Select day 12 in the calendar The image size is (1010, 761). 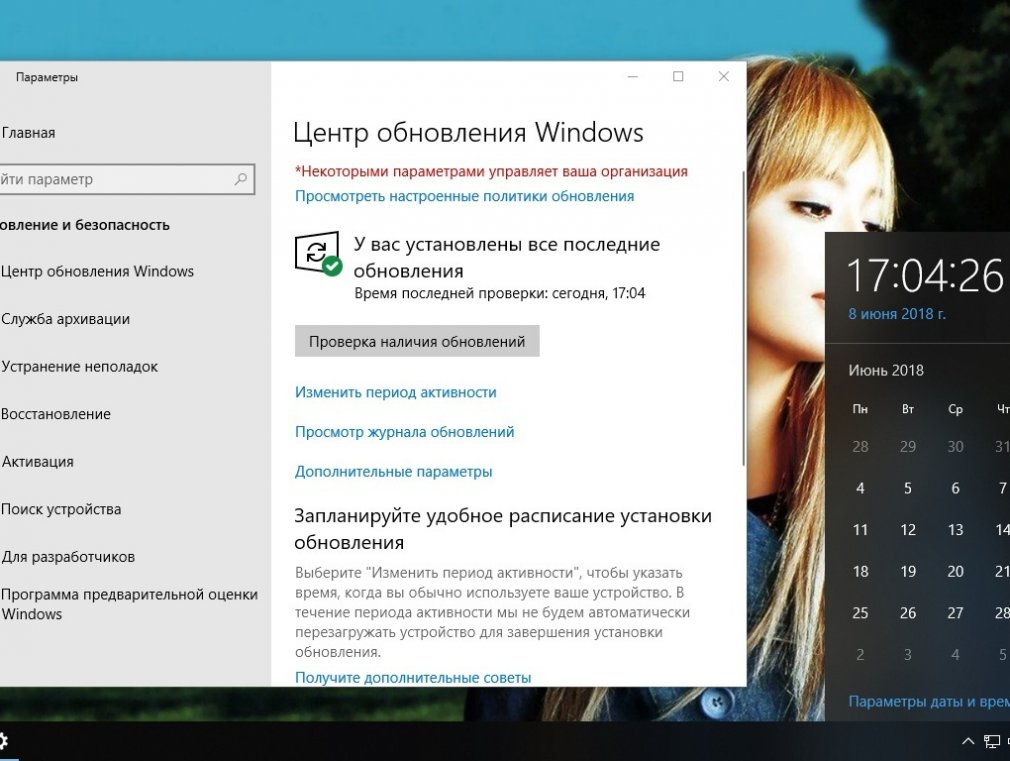pos(908,530)
